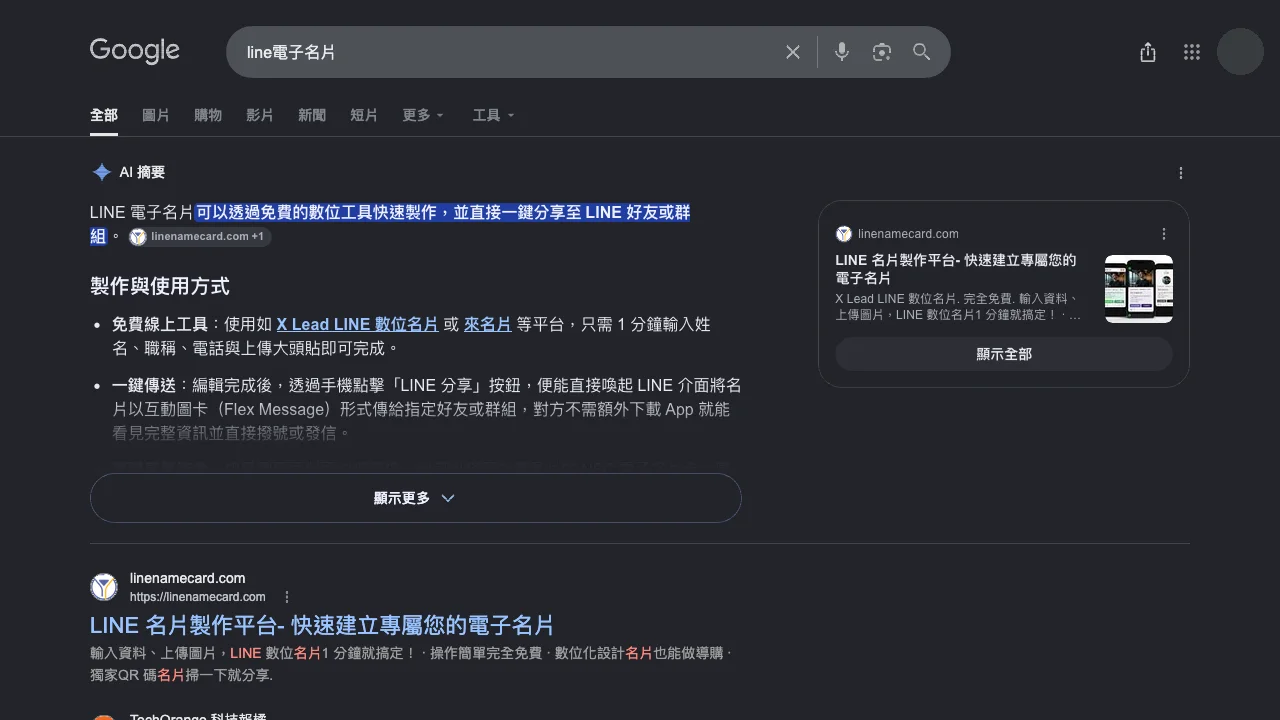Open three-dot menu on linenamecard.com card
1280x720 pixels.
[1164, 234]
